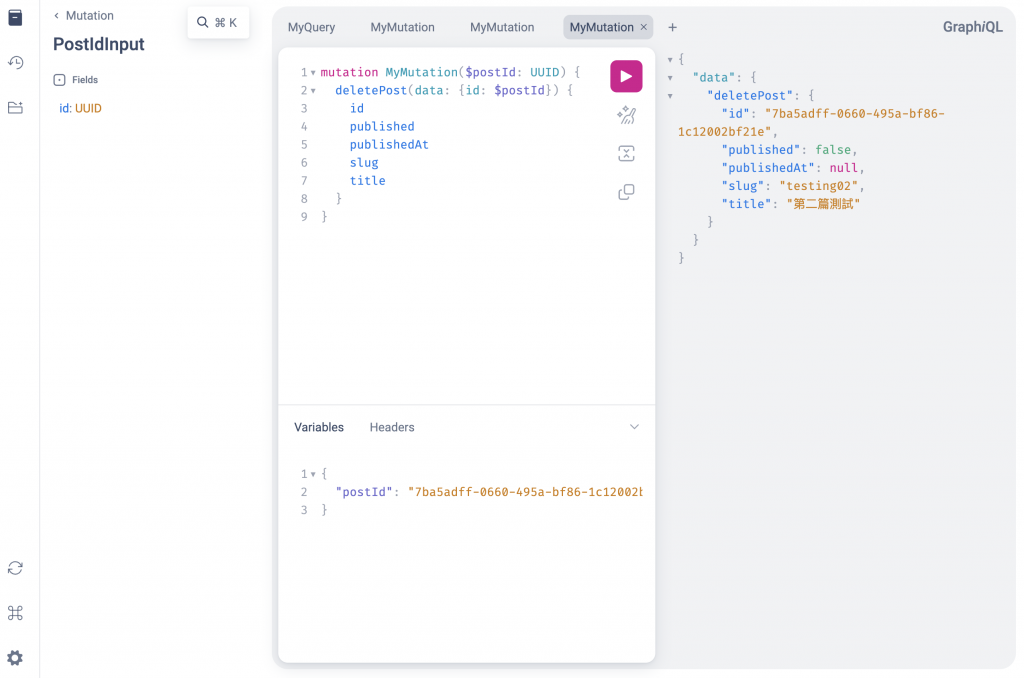1024x678 pixels.
Task: Click the deletePost keyword in query
Action: coord(370,90)
